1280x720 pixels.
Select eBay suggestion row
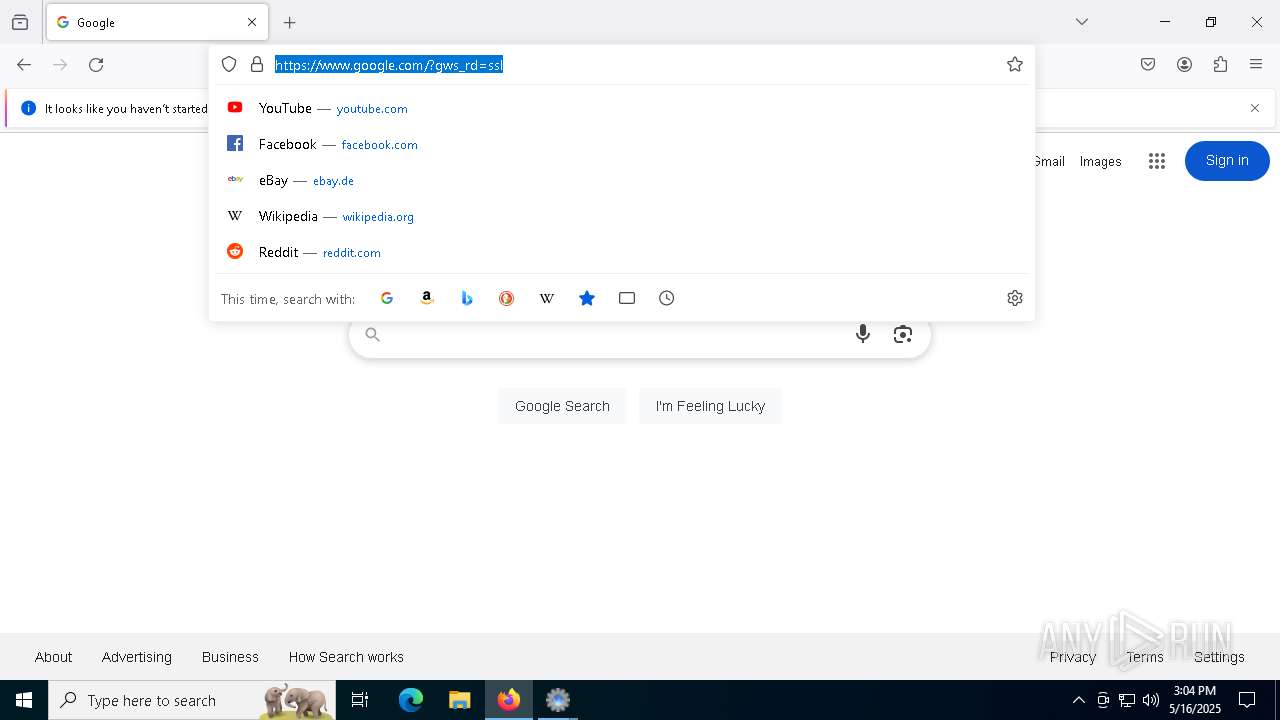point(622,180)
